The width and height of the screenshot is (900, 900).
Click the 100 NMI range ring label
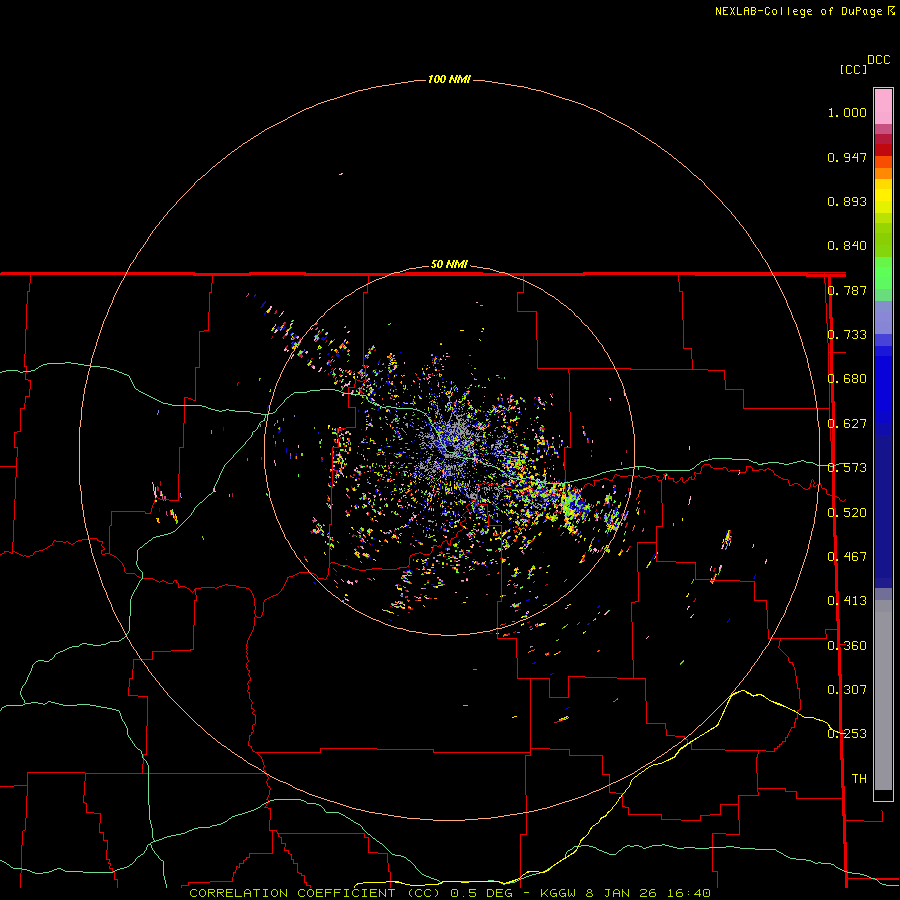coord(449,79)
